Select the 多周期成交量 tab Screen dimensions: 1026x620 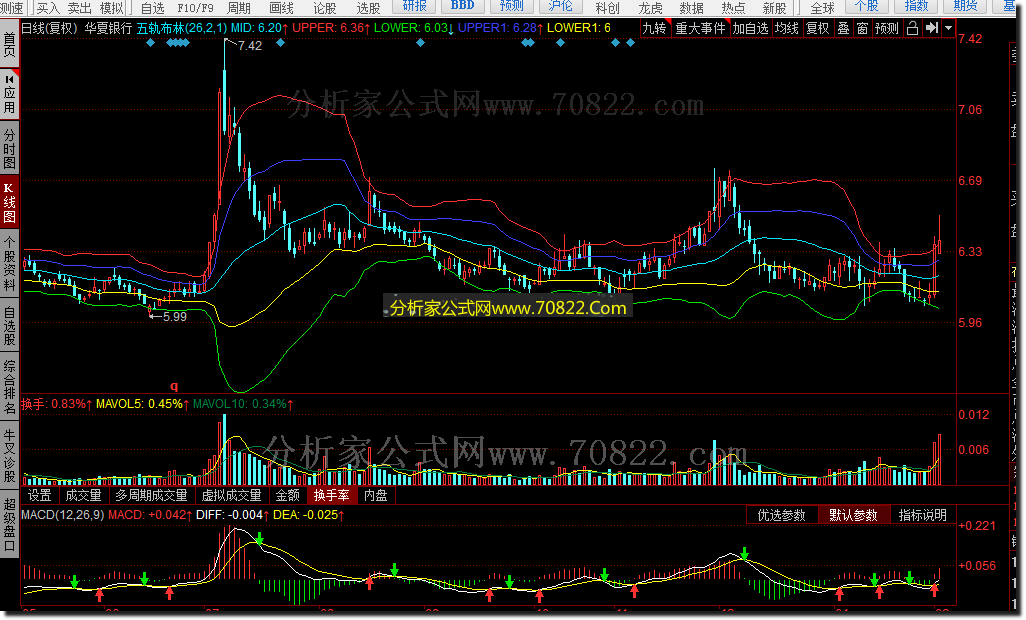coord(151,495)
